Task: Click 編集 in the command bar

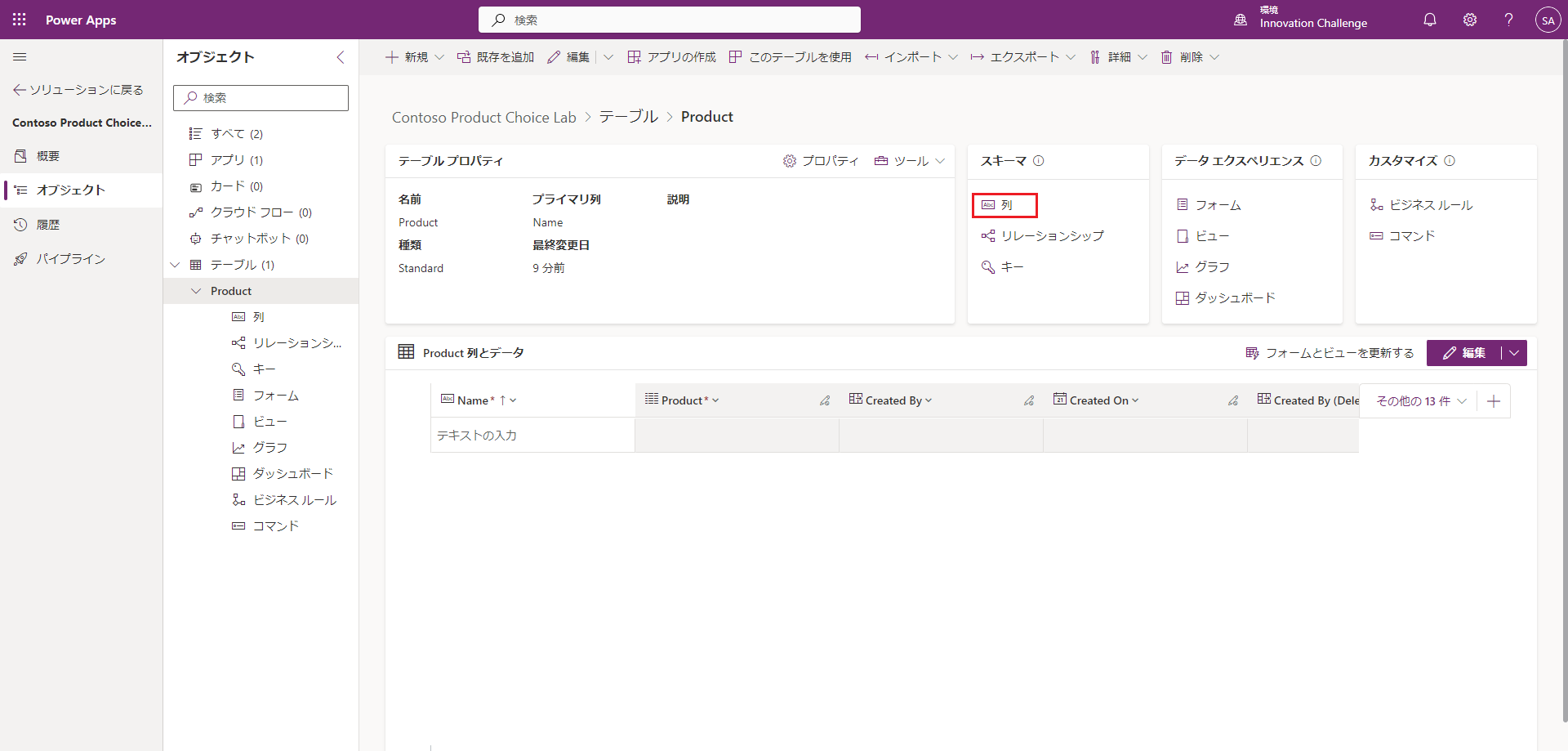Action: click(x=568, y=57)
